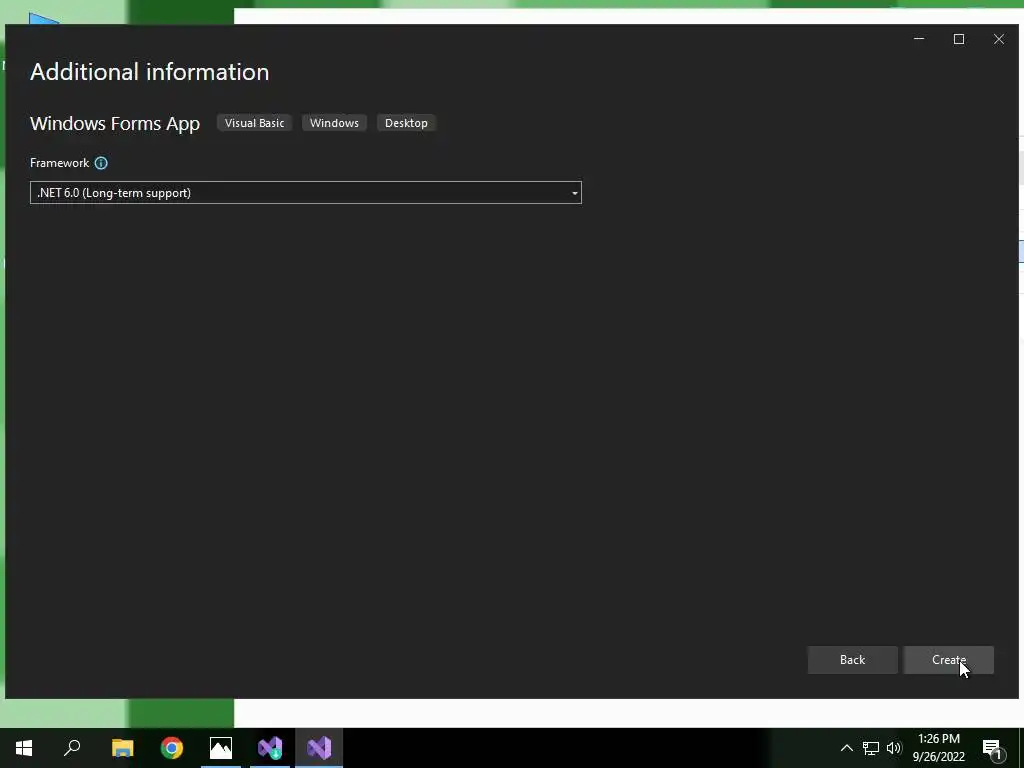Open the Photos app in taskbar
Screen dimensions: 1024x768
221,748
